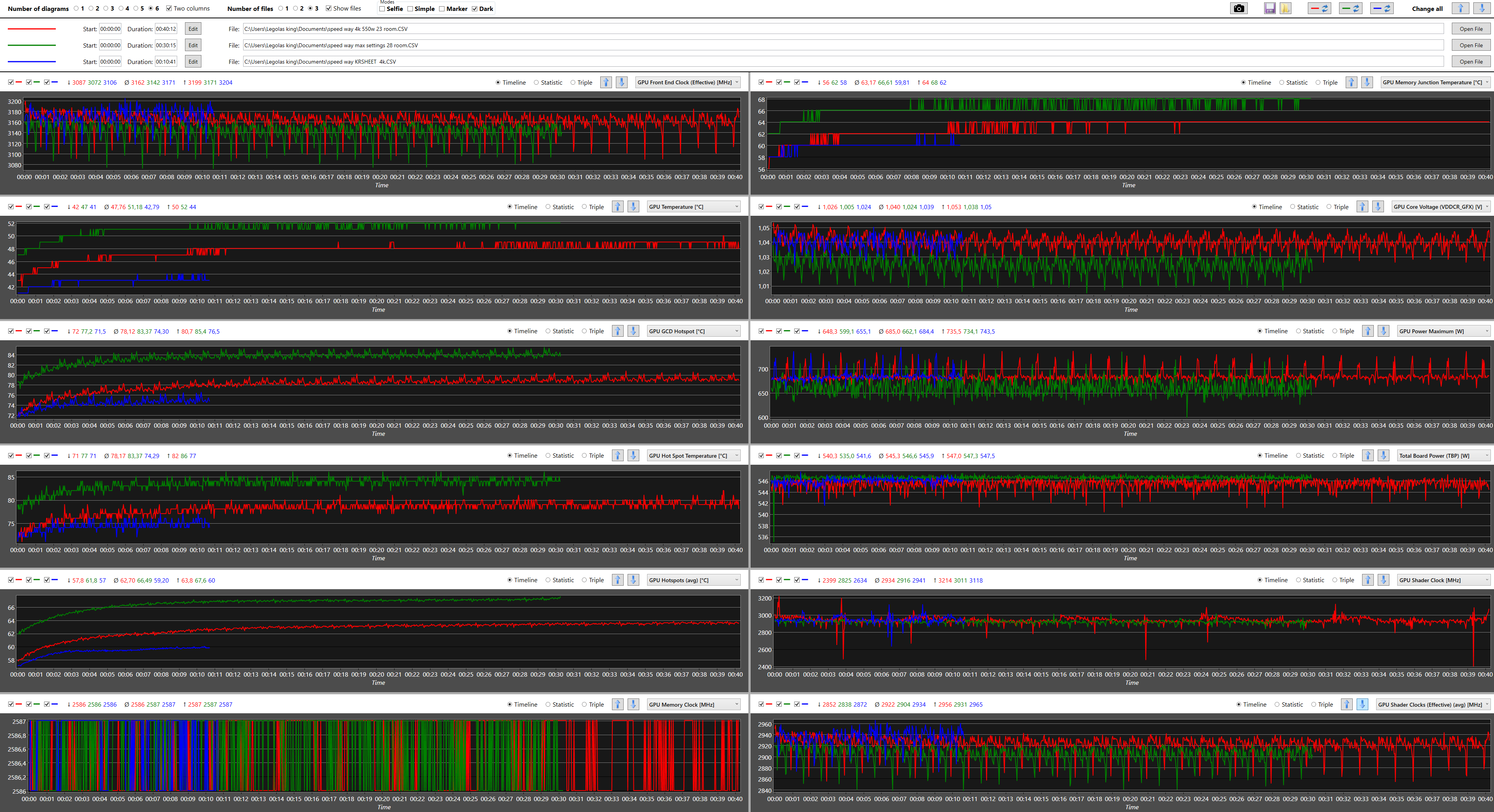Click the blue line swap button
The height and width of the screenshot is (812, 1494).
[x=1382, y=8]
